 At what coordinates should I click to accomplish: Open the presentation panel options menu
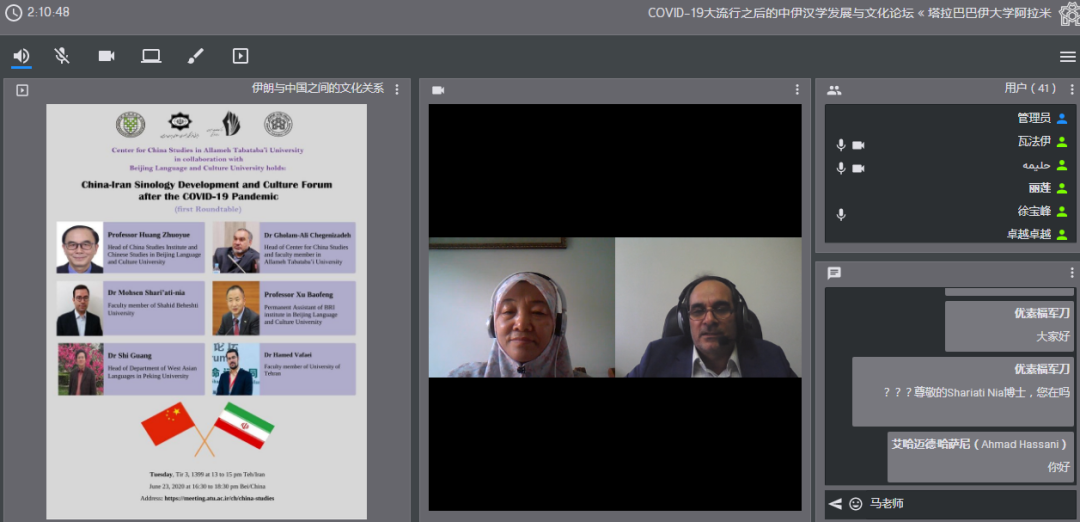pyautogui.click(x=397, y=89)
